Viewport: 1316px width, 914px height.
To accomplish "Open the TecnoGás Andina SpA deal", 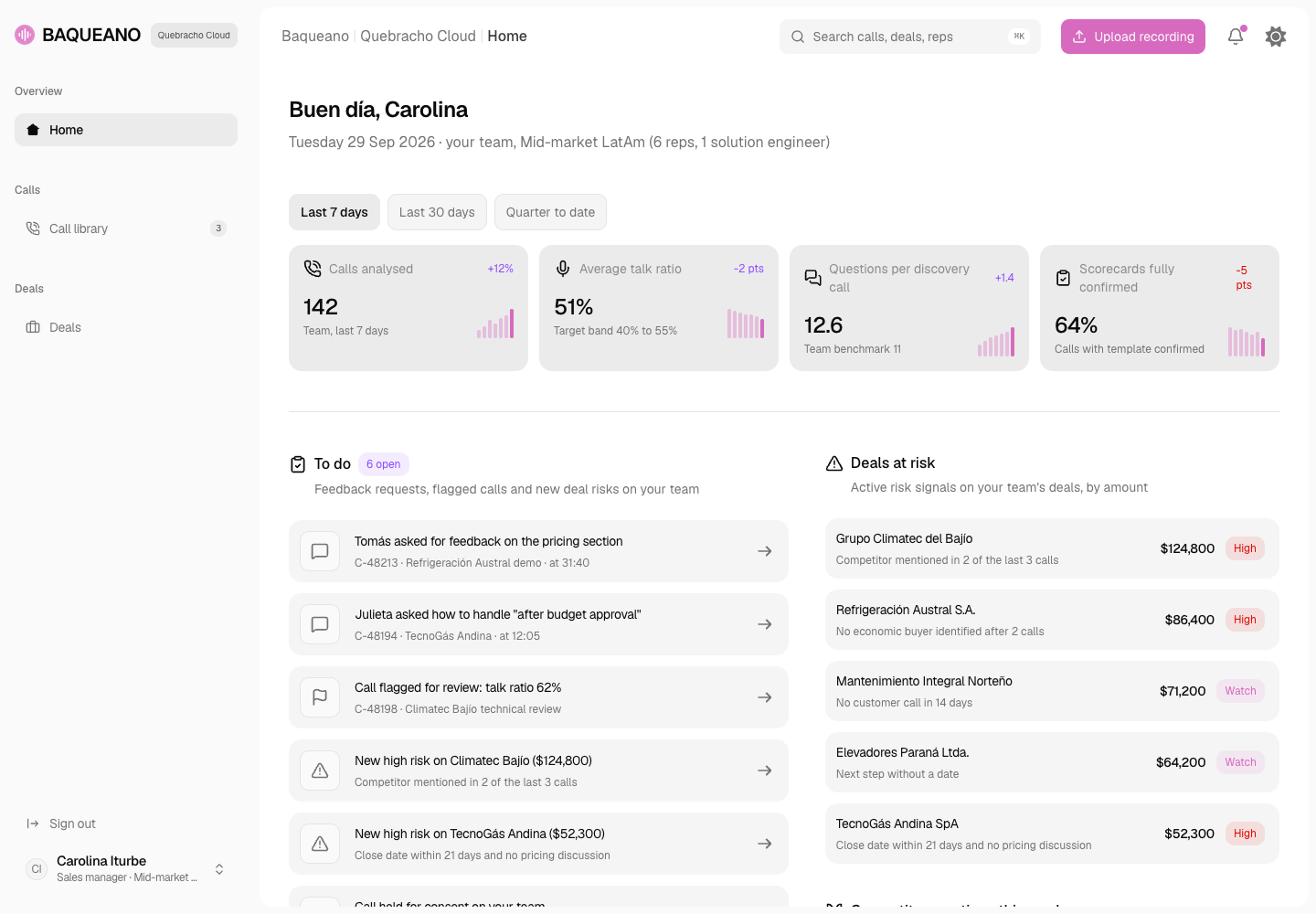I will (x=1052, y=834).
